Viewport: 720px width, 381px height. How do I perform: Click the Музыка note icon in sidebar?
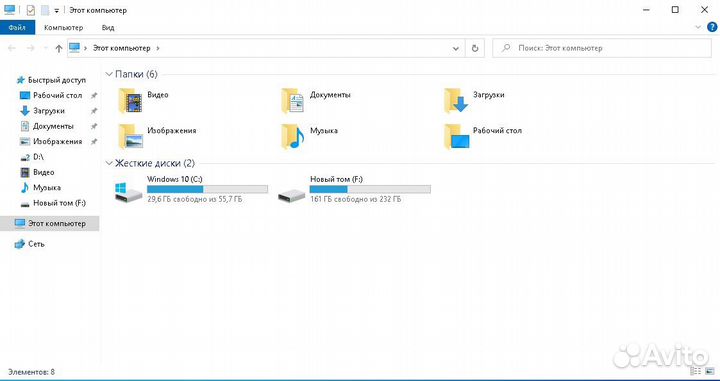click(25, 187)
